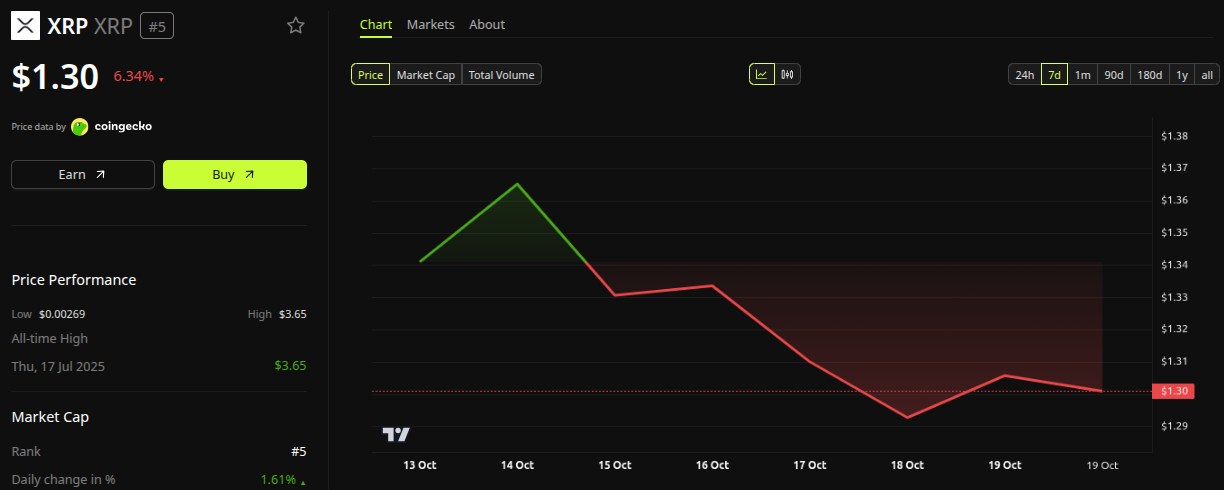
Task: Open the Markets tab
Action: tap(431, 24)
